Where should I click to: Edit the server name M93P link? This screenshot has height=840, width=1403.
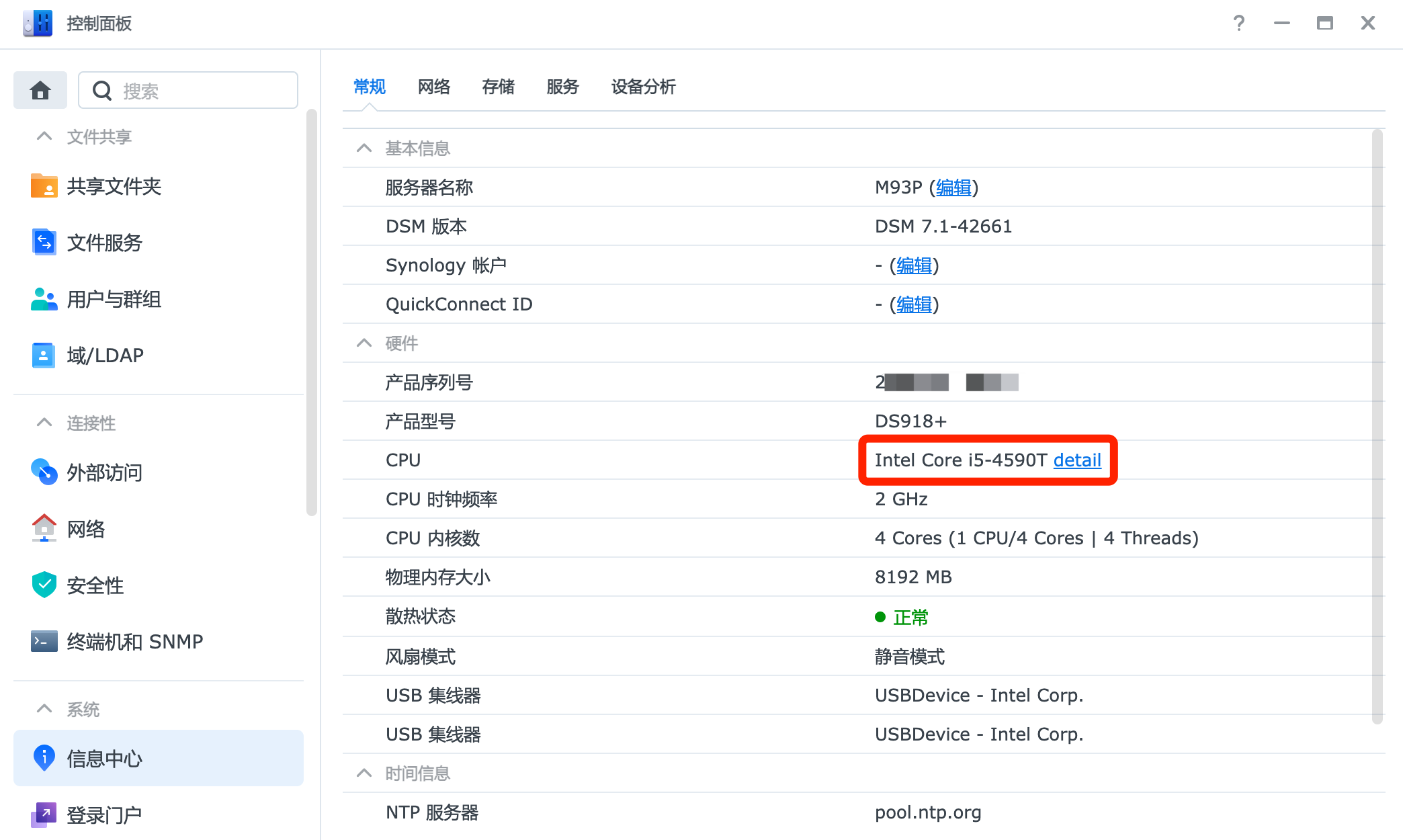[953, 187]
